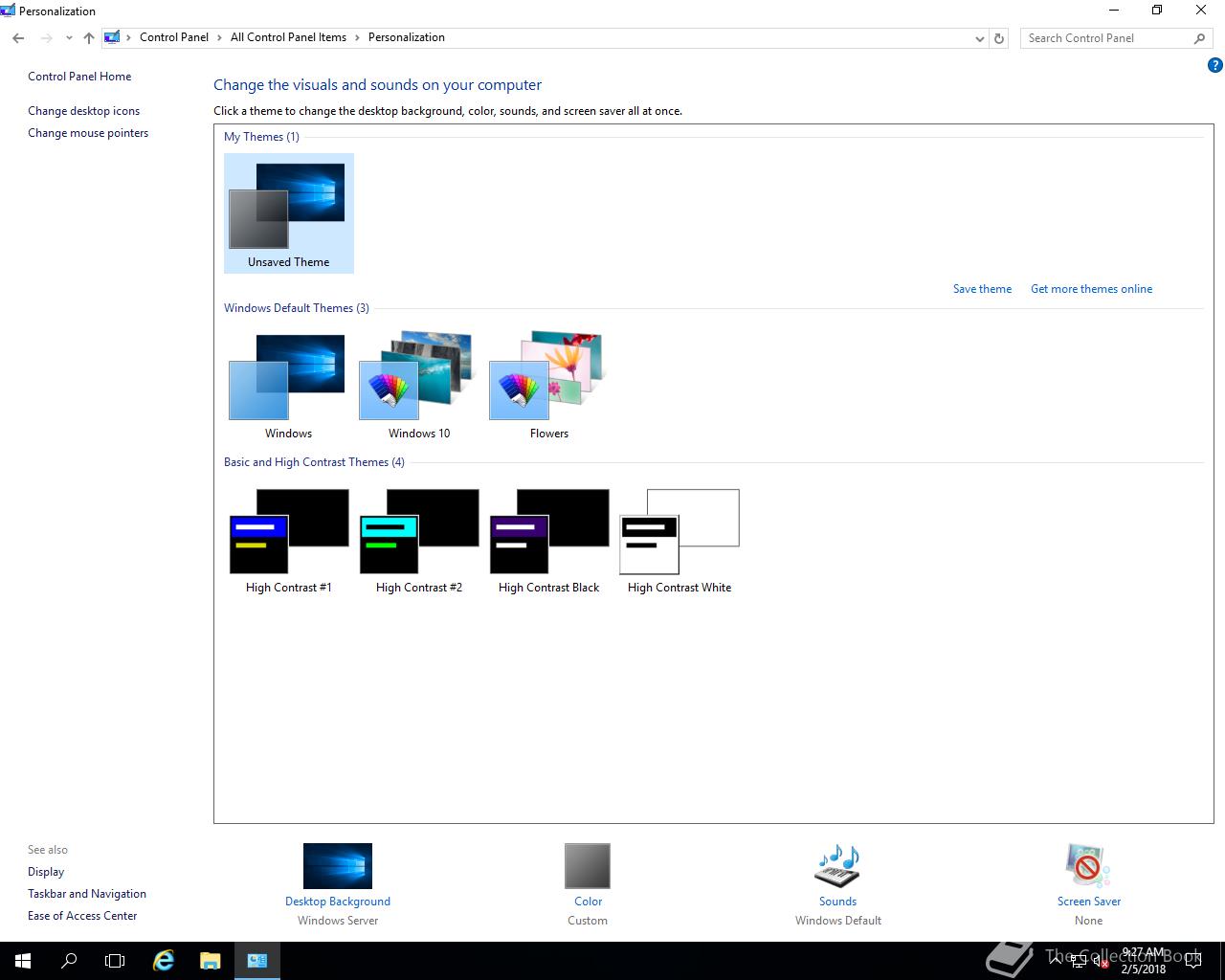This screenshot has height=980, width=1225.
Task: Open the Display link under See also
Action: (x=46, y=872)
